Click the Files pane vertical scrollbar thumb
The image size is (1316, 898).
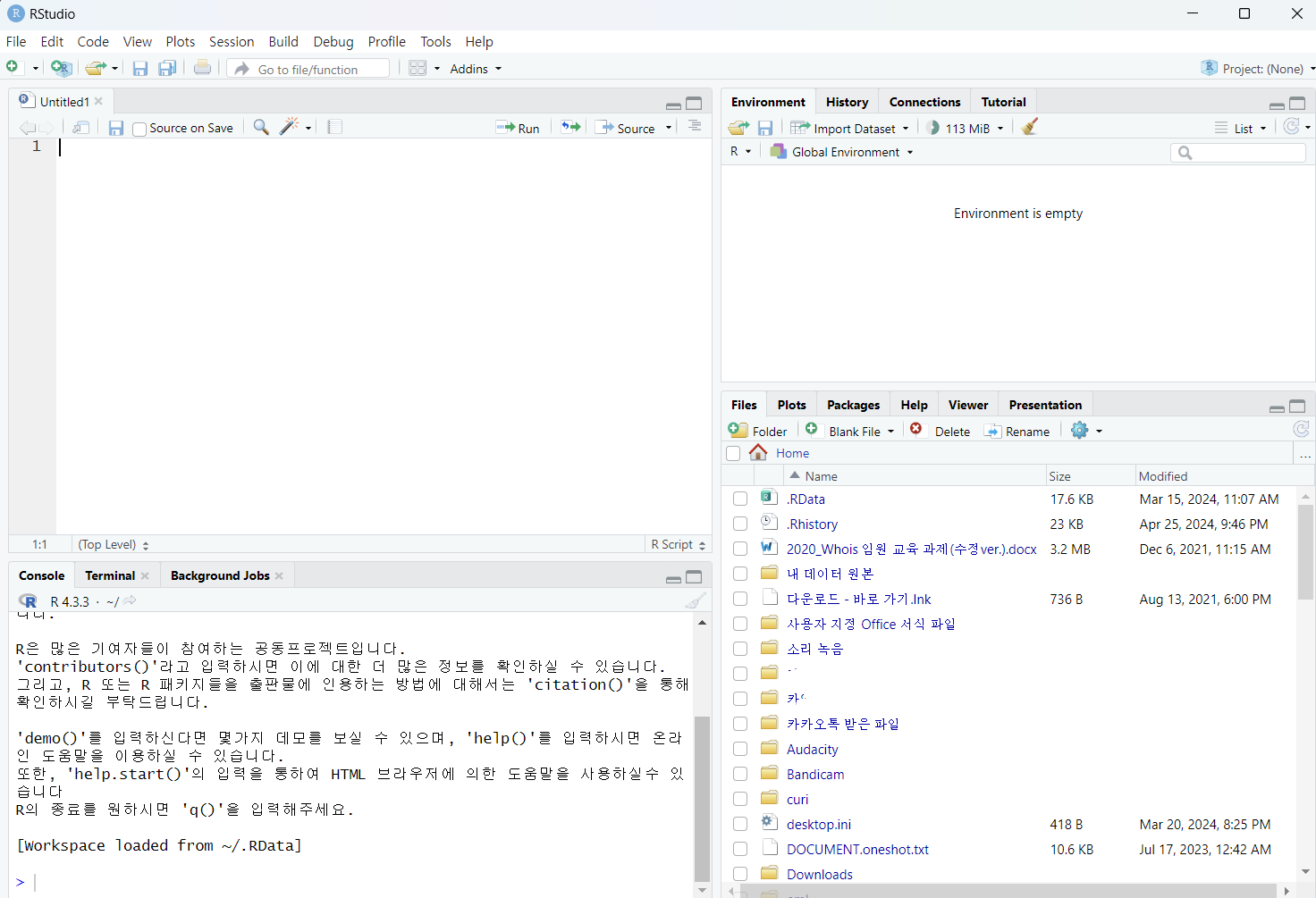1305,551
